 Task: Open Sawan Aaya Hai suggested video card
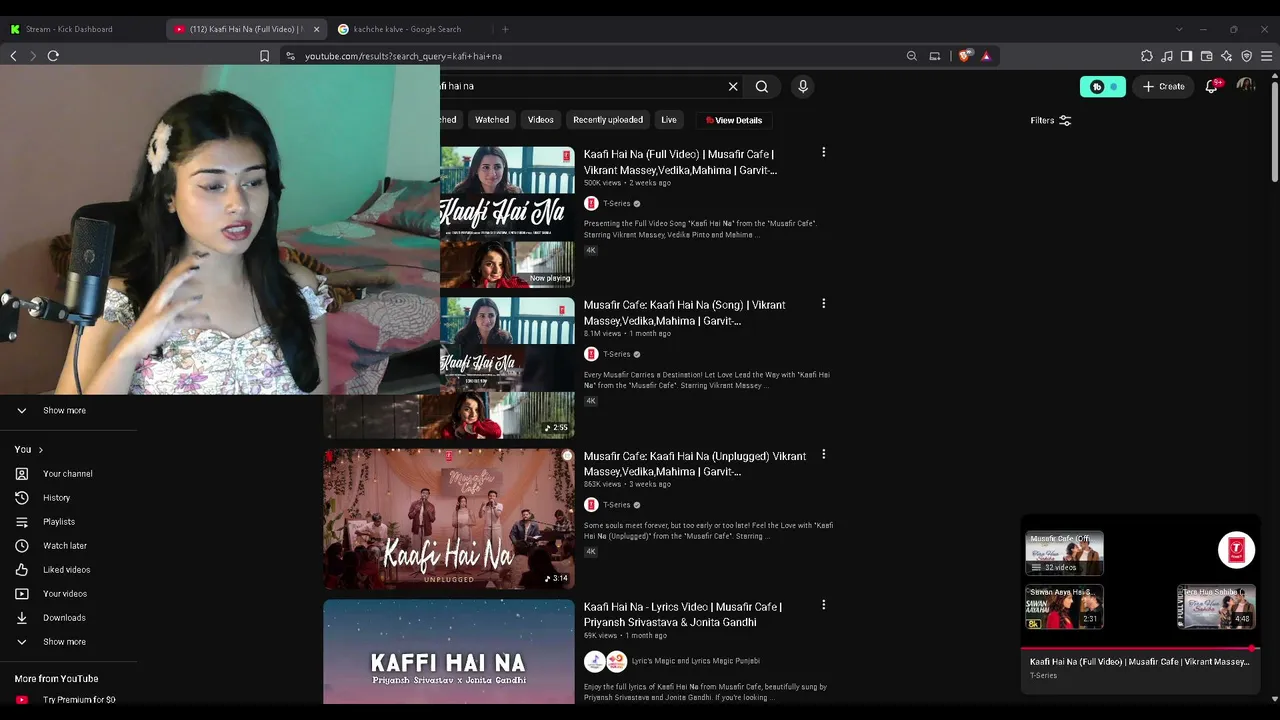click(x=1064, y=607)
